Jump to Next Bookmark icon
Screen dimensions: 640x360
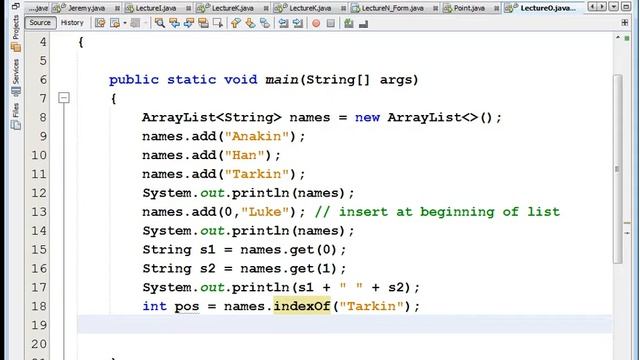[x=250, y=23]
